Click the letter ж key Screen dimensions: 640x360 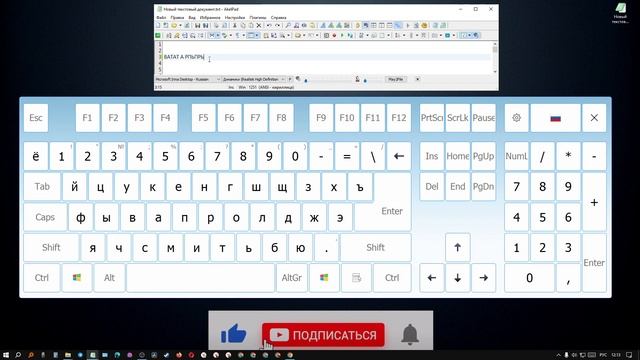314,217
